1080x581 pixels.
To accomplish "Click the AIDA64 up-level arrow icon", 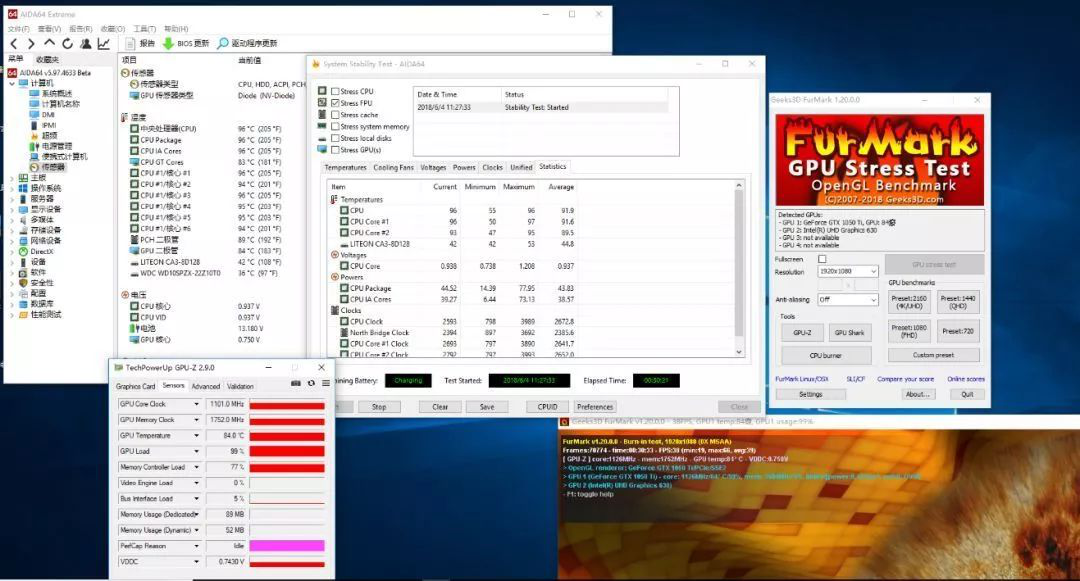I will tap(49, 43).
